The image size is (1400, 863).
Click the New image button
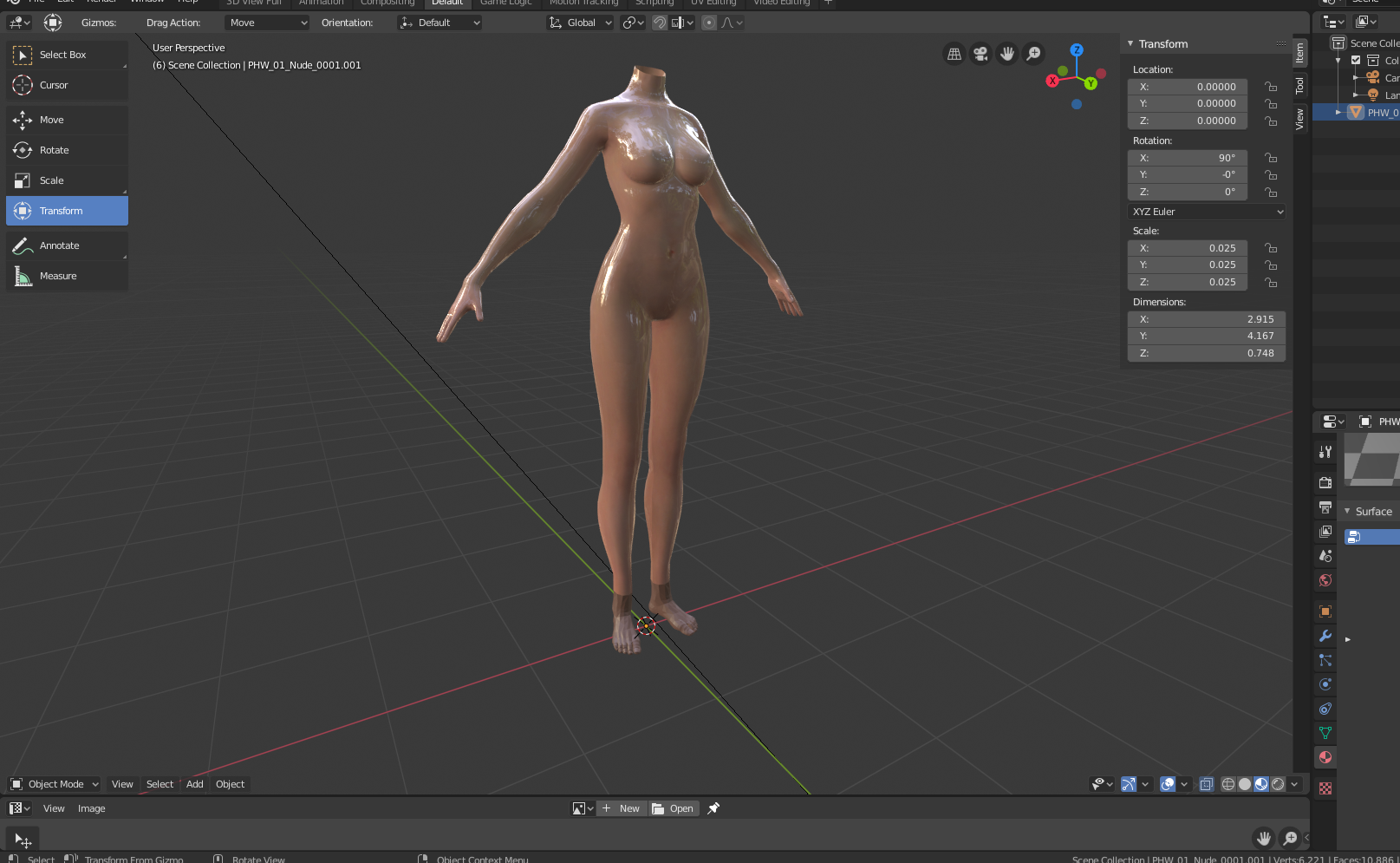click(x=622, y=808)
